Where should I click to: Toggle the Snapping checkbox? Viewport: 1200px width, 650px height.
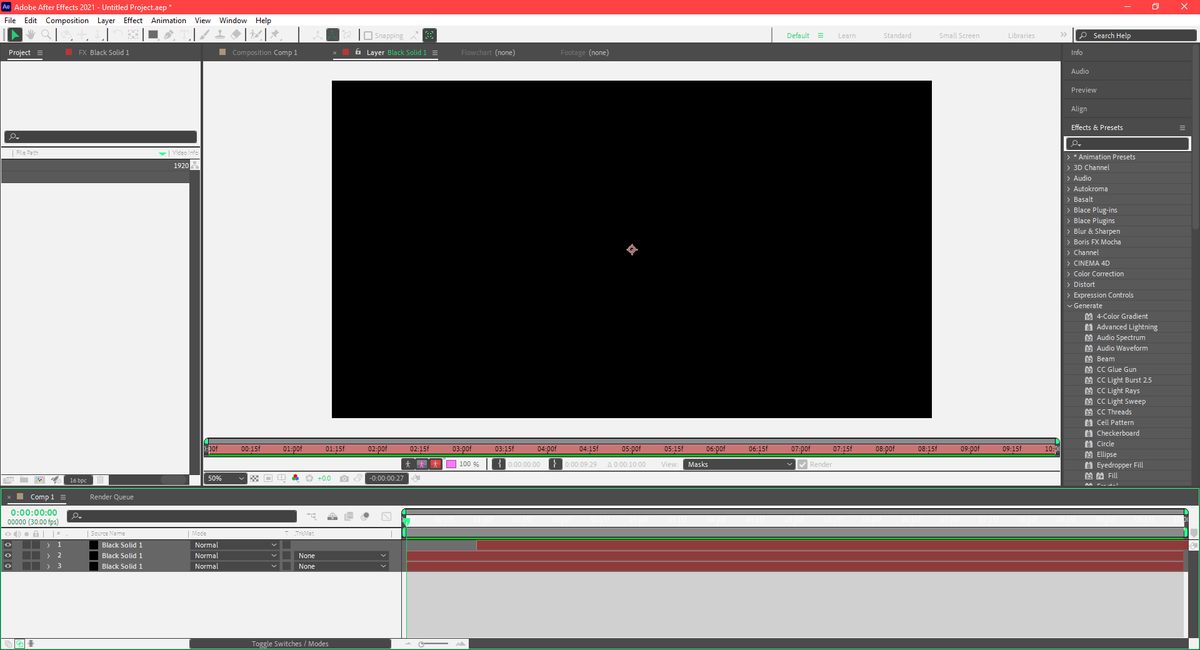[368, 35]
